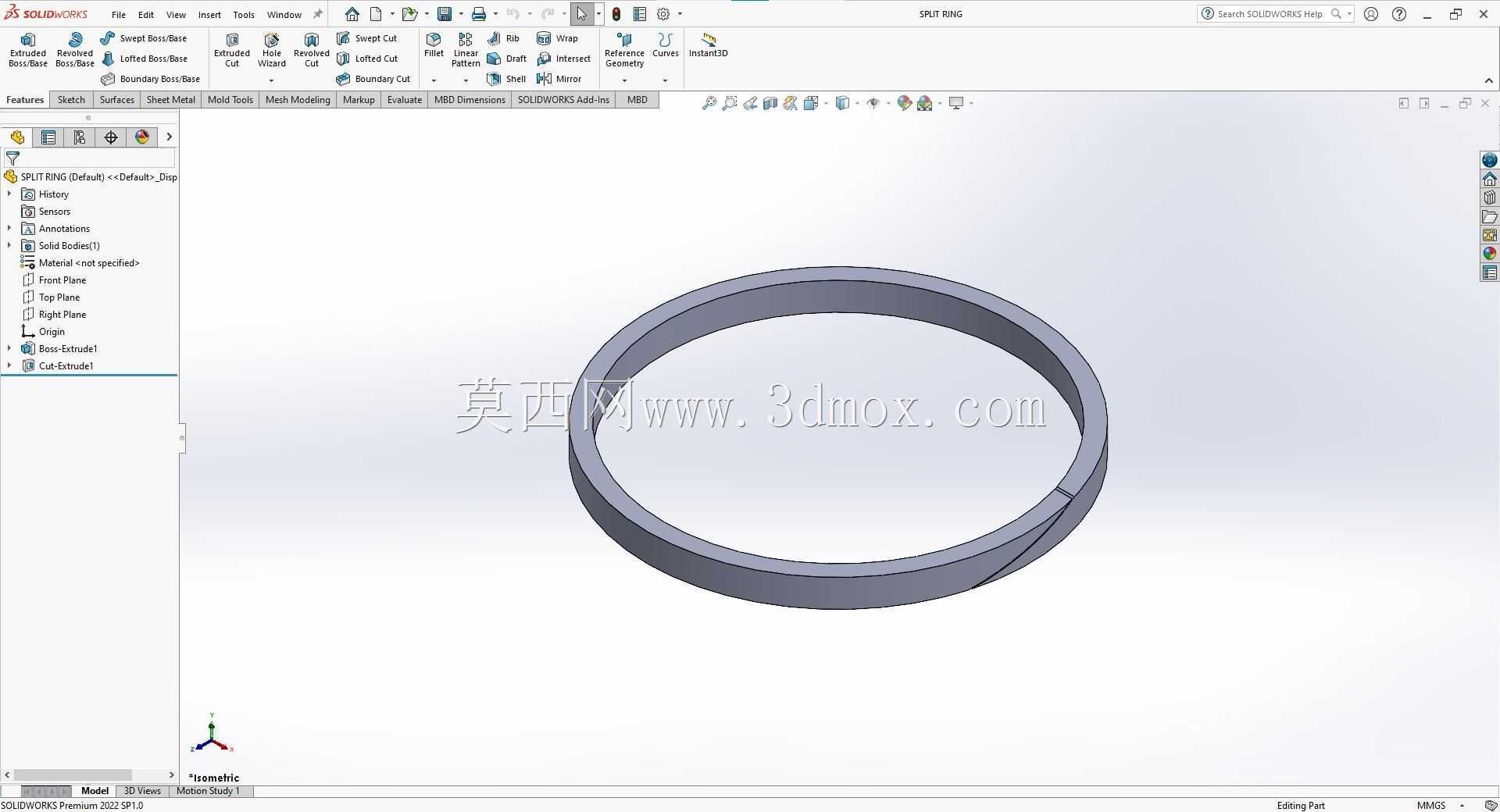The image size is (1500, 812).
Task: Expand the History folder
Action: (x=9, y=194)
